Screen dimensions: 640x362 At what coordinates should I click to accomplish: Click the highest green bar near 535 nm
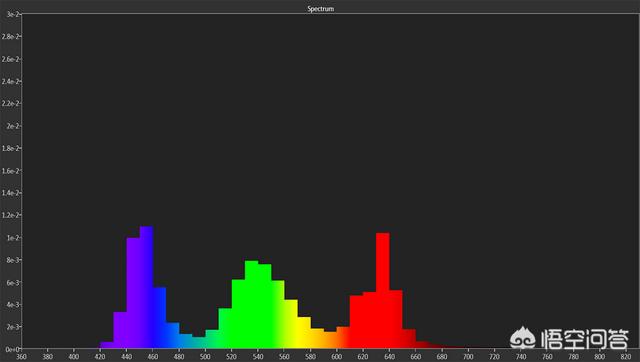pyautogui.click(x=251, y=304)
